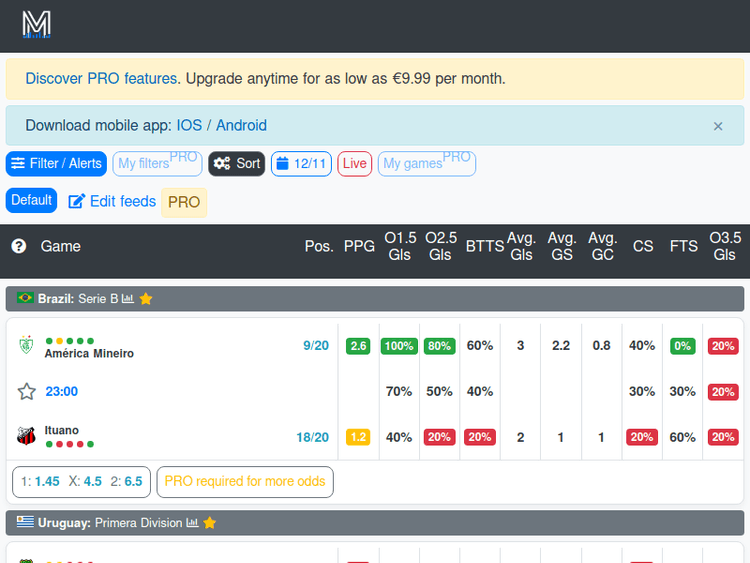Toggle favorite star for Brazil Serie B
Viewport: 750px width, 563px height.
point(146,299)
